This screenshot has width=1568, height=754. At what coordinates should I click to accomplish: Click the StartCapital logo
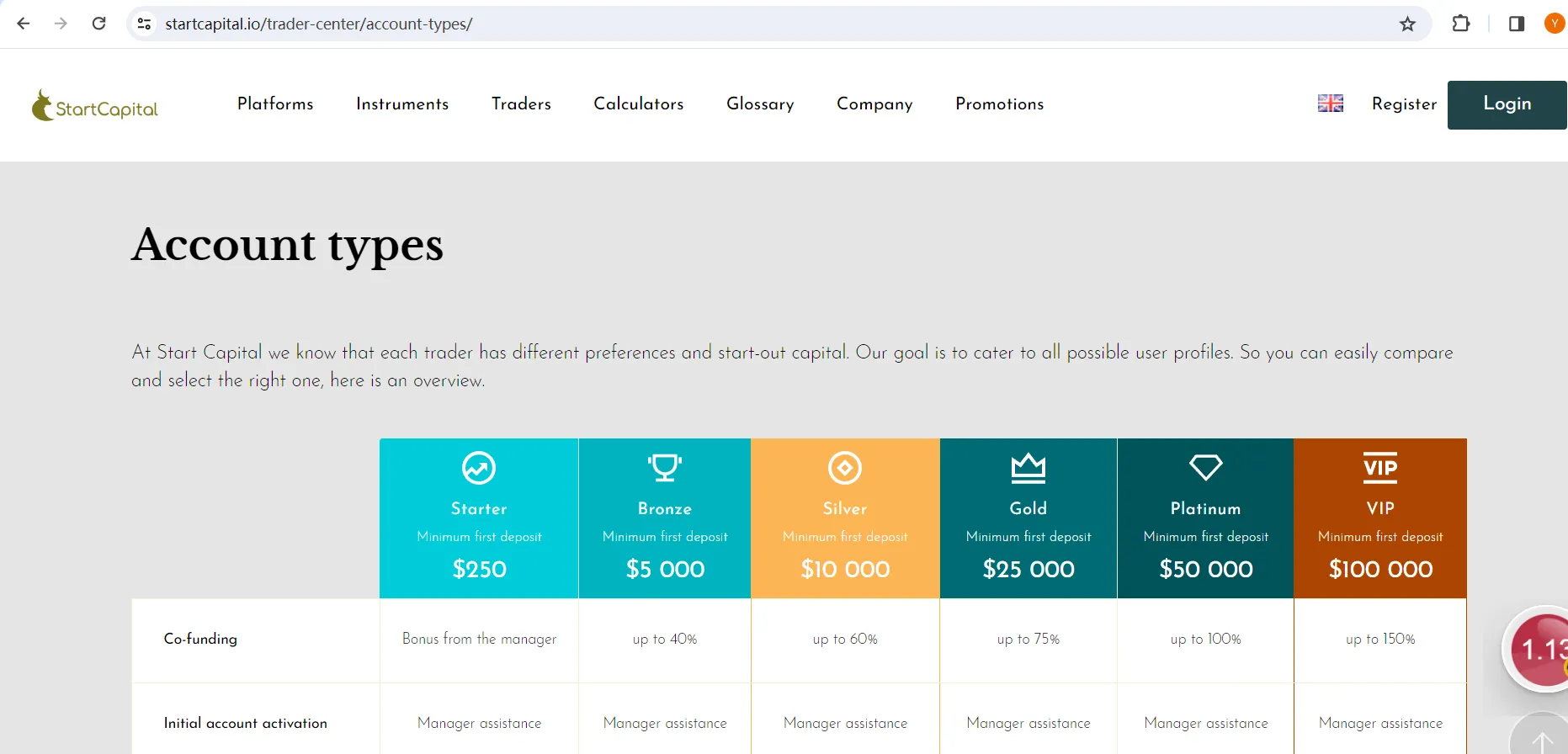(x=95, y=105)
